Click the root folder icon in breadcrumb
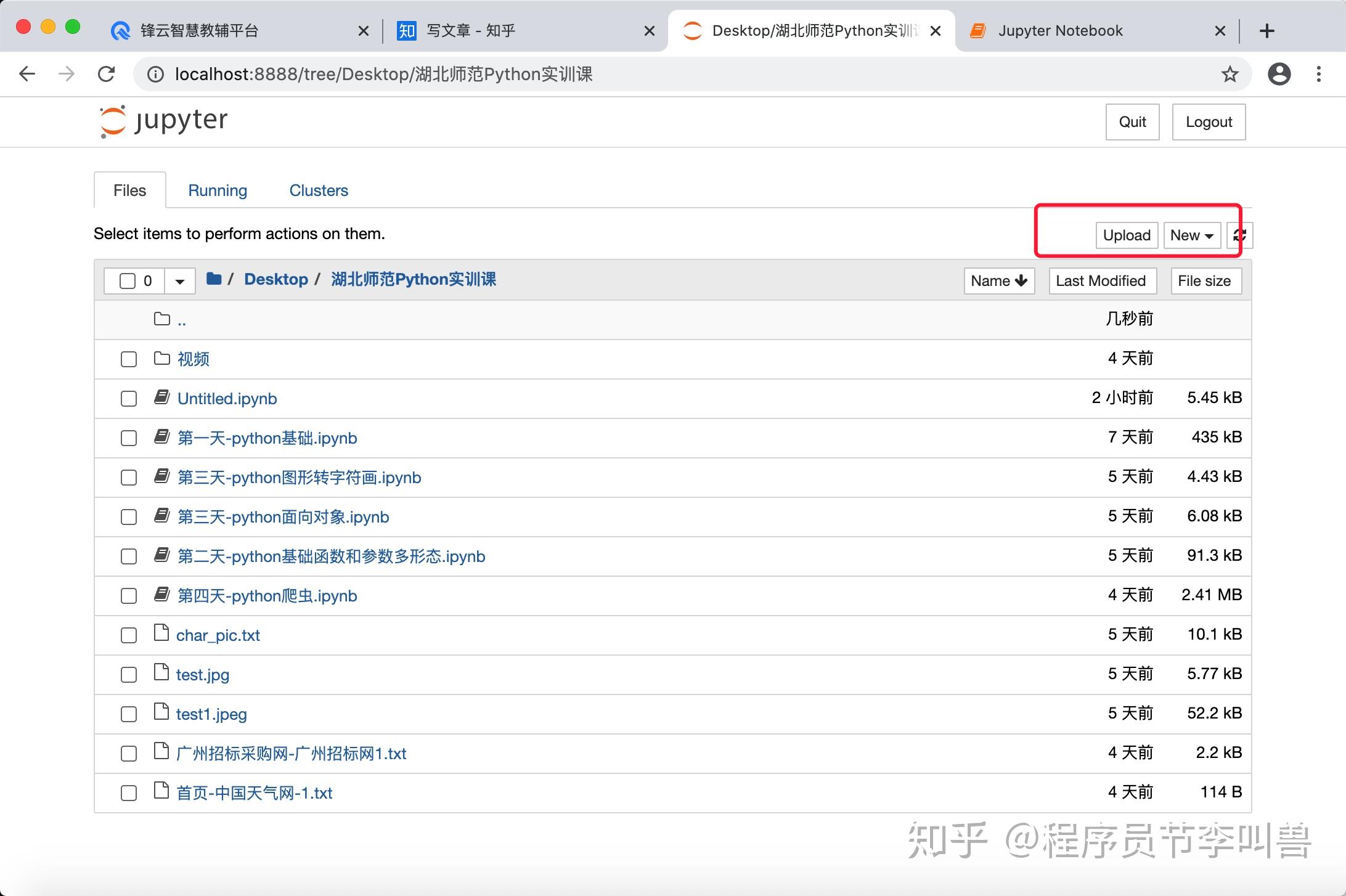 214,279
